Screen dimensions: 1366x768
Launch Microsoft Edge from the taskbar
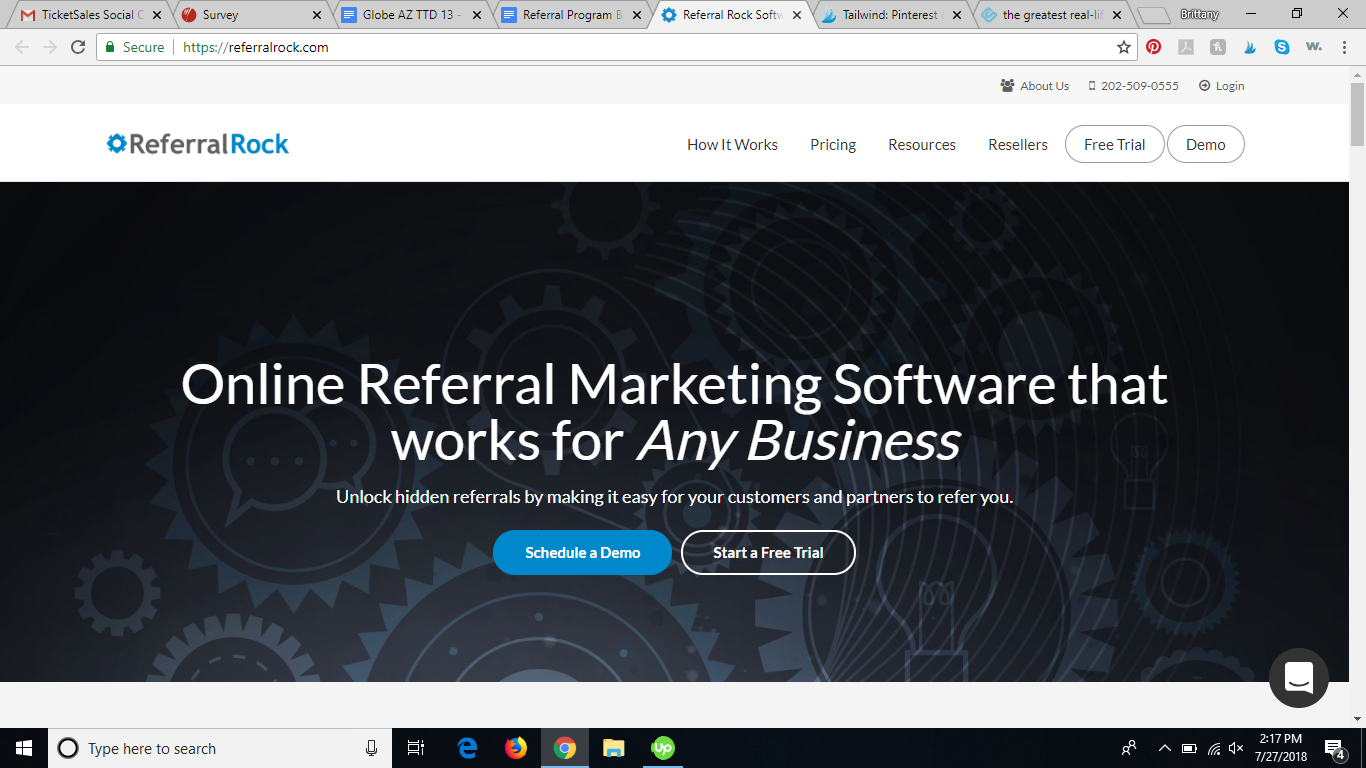[x=467, y=748]
